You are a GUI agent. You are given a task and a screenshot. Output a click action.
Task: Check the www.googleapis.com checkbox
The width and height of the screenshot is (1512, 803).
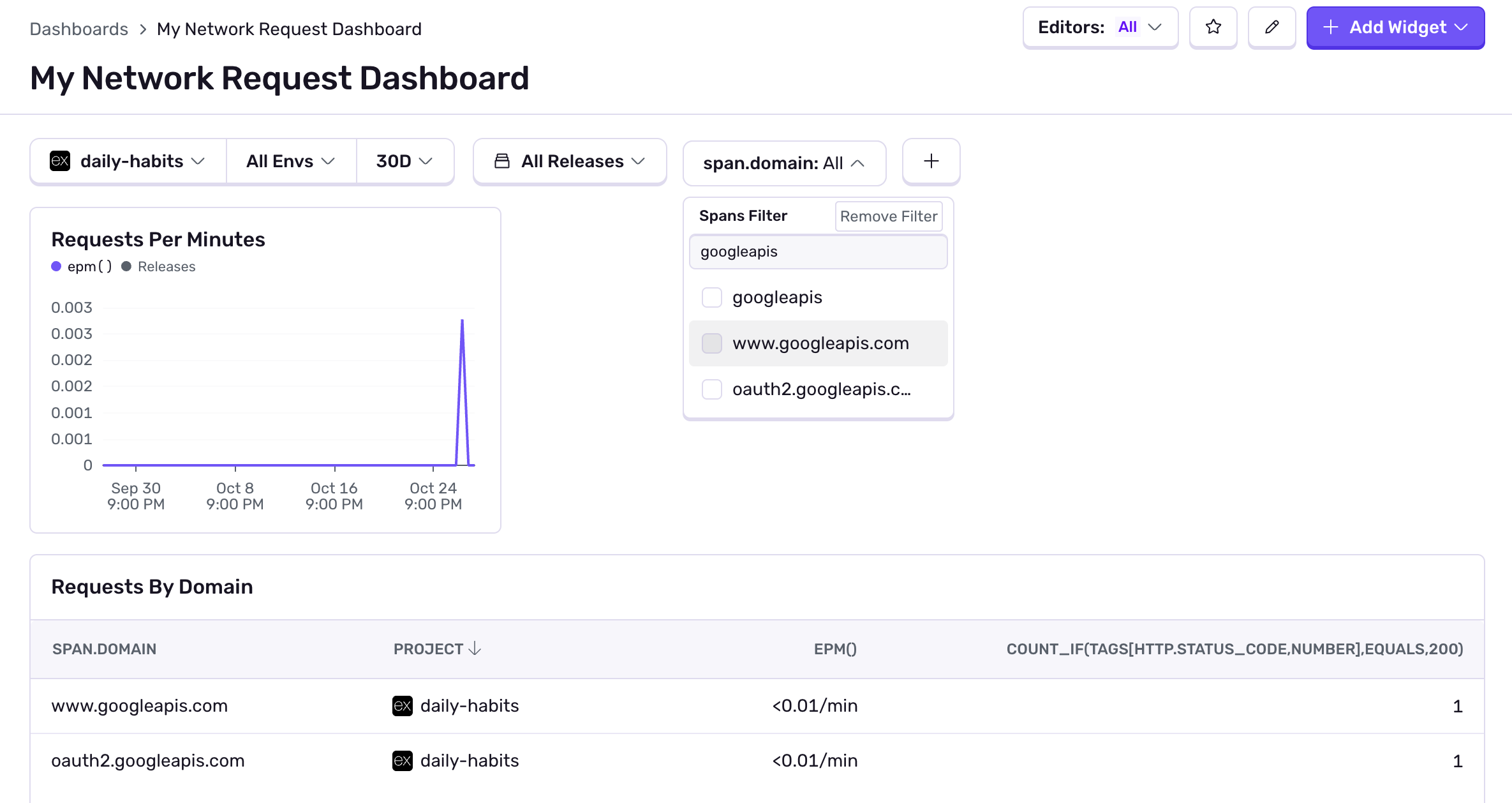pyautogui.click(x=711, y=343)
